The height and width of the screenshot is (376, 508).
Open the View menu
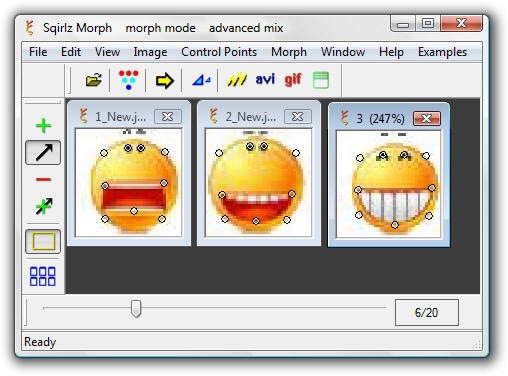[x=107, y=52]
